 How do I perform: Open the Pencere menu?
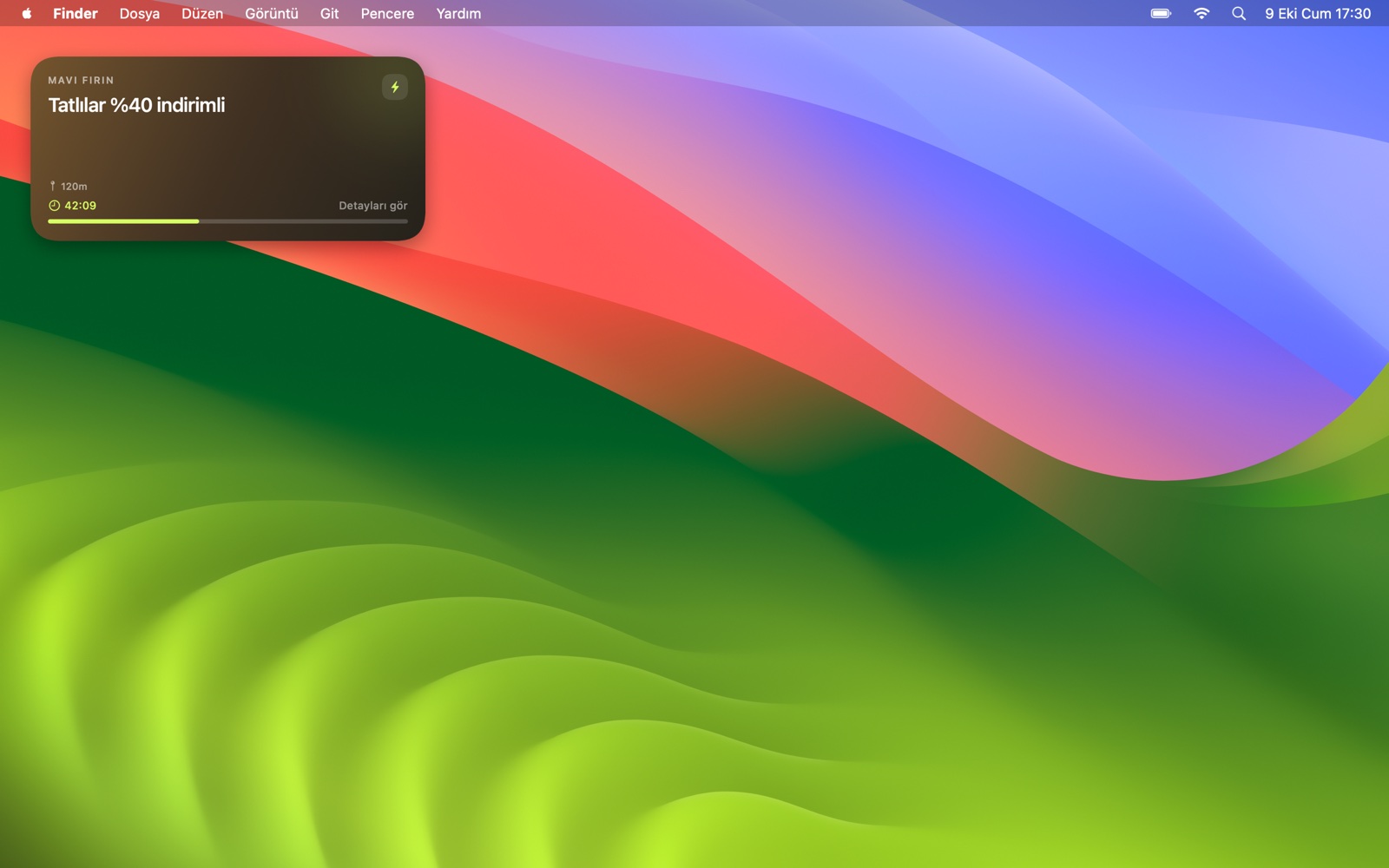coord(387,13)
